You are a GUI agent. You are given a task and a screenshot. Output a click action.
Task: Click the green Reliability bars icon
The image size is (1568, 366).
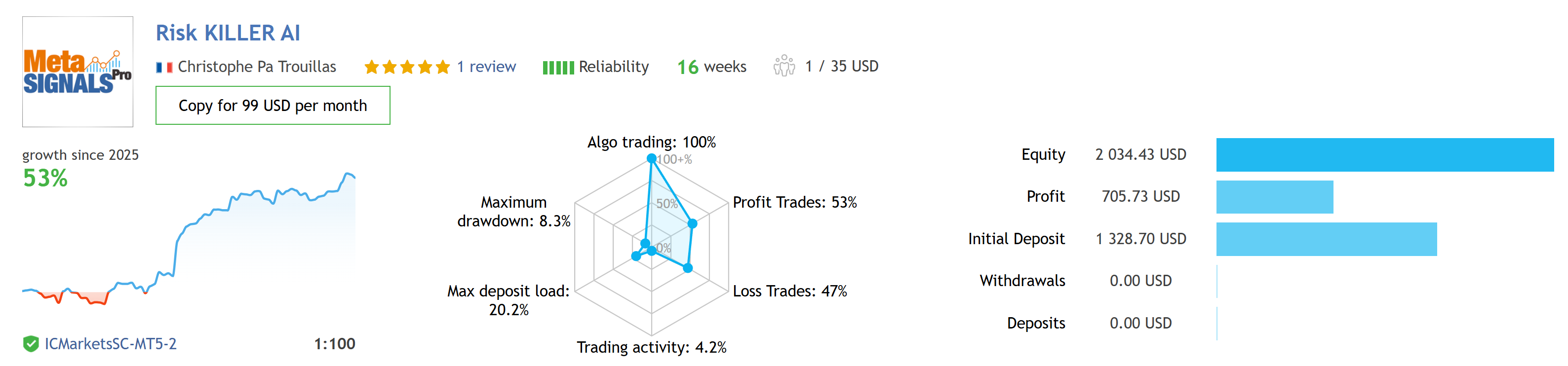click(x=557, y=68)
